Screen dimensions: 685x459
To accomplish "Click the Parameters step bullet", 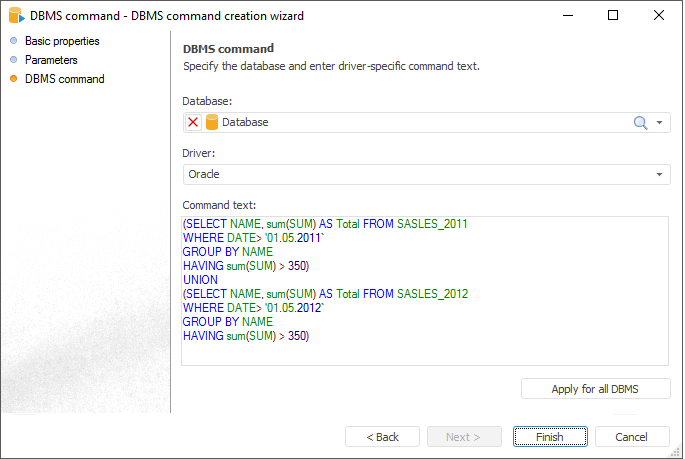I will [x=13, y=60].
